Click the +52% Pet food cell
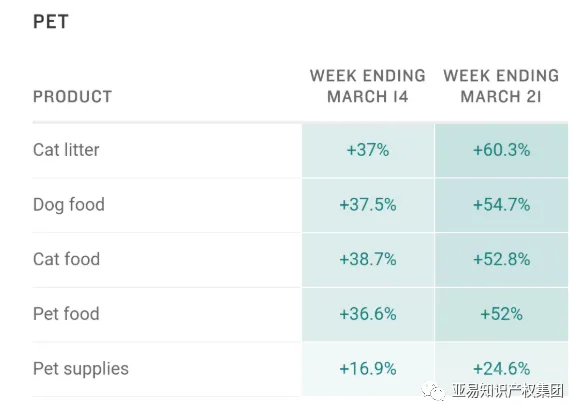The width and height of the screenshot is (582, 417). click(x=501, y=314)
